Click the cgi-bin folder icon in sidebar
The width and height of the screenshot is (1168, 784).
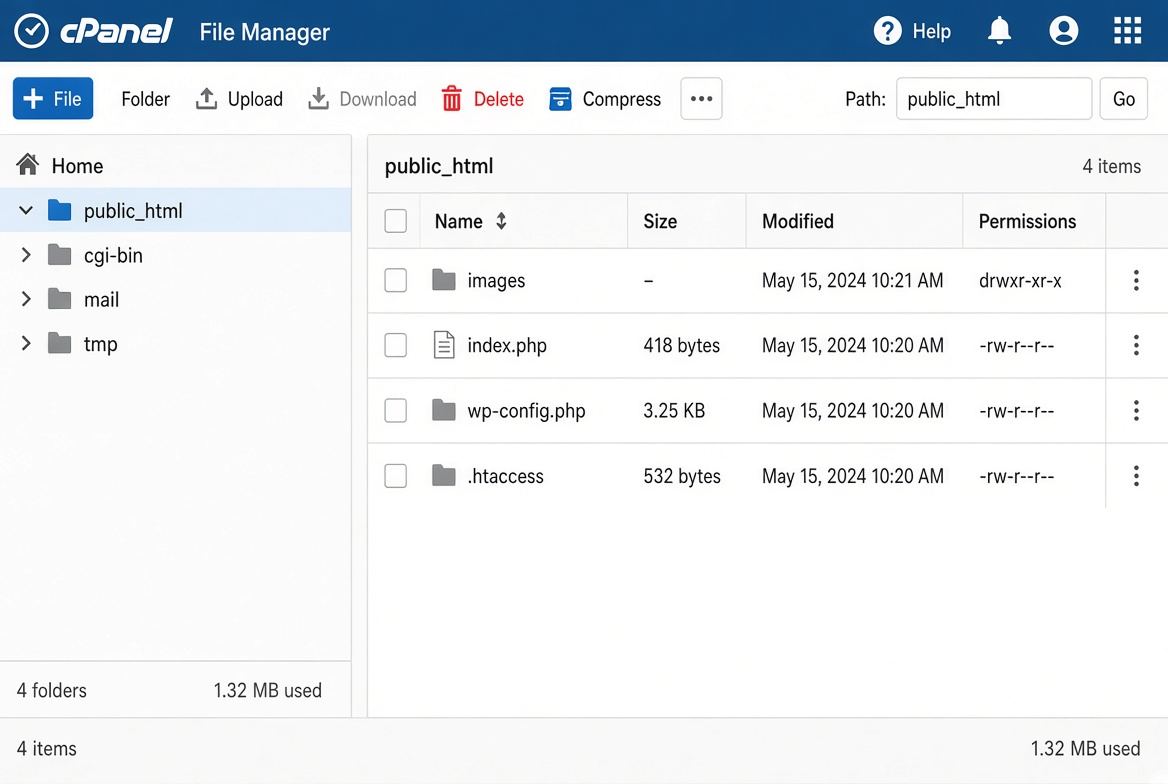coord(60,255)
